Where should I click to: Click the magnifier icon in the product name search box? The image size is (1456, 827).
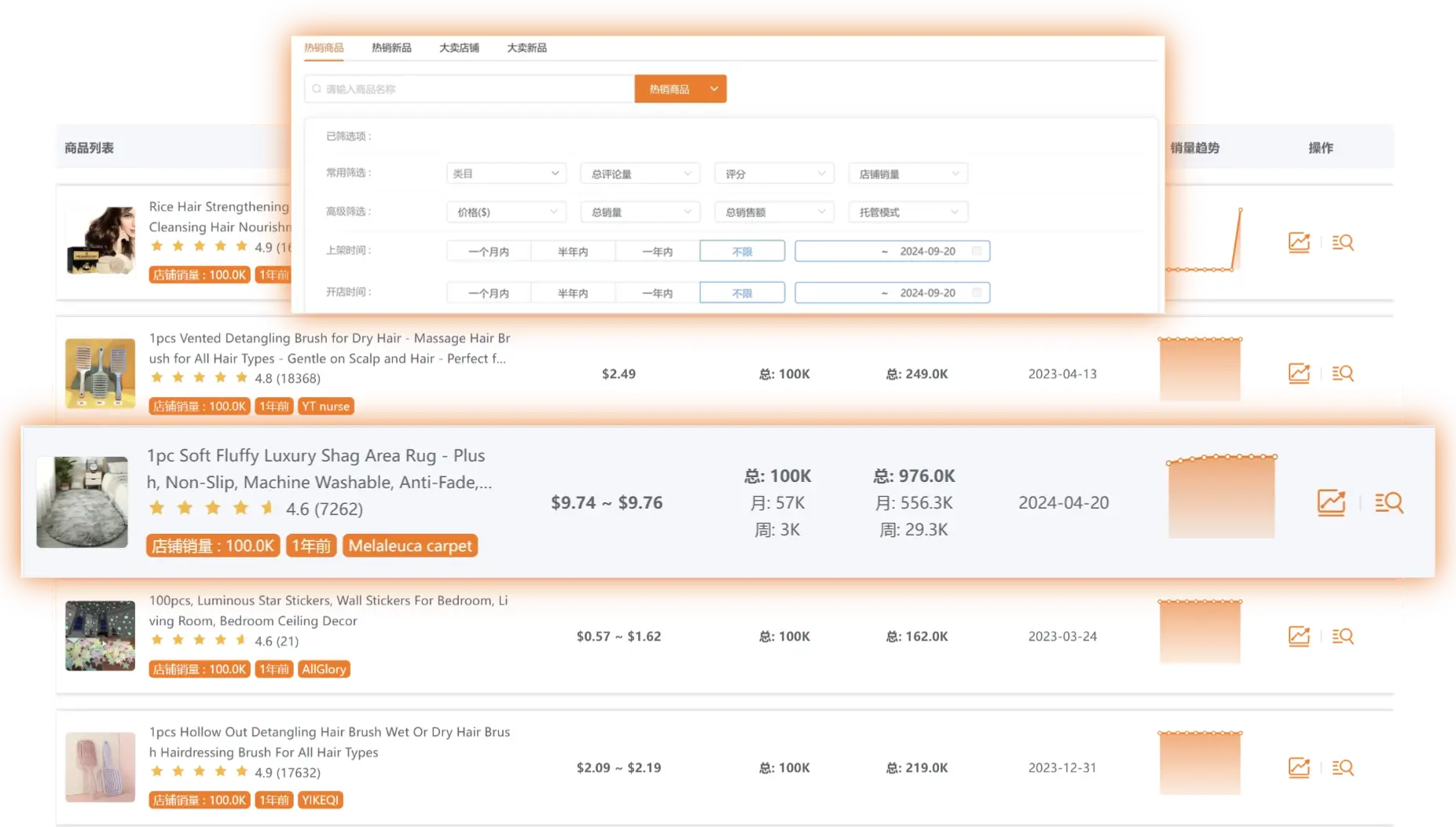pyautogui.click(x=317, y=89)
